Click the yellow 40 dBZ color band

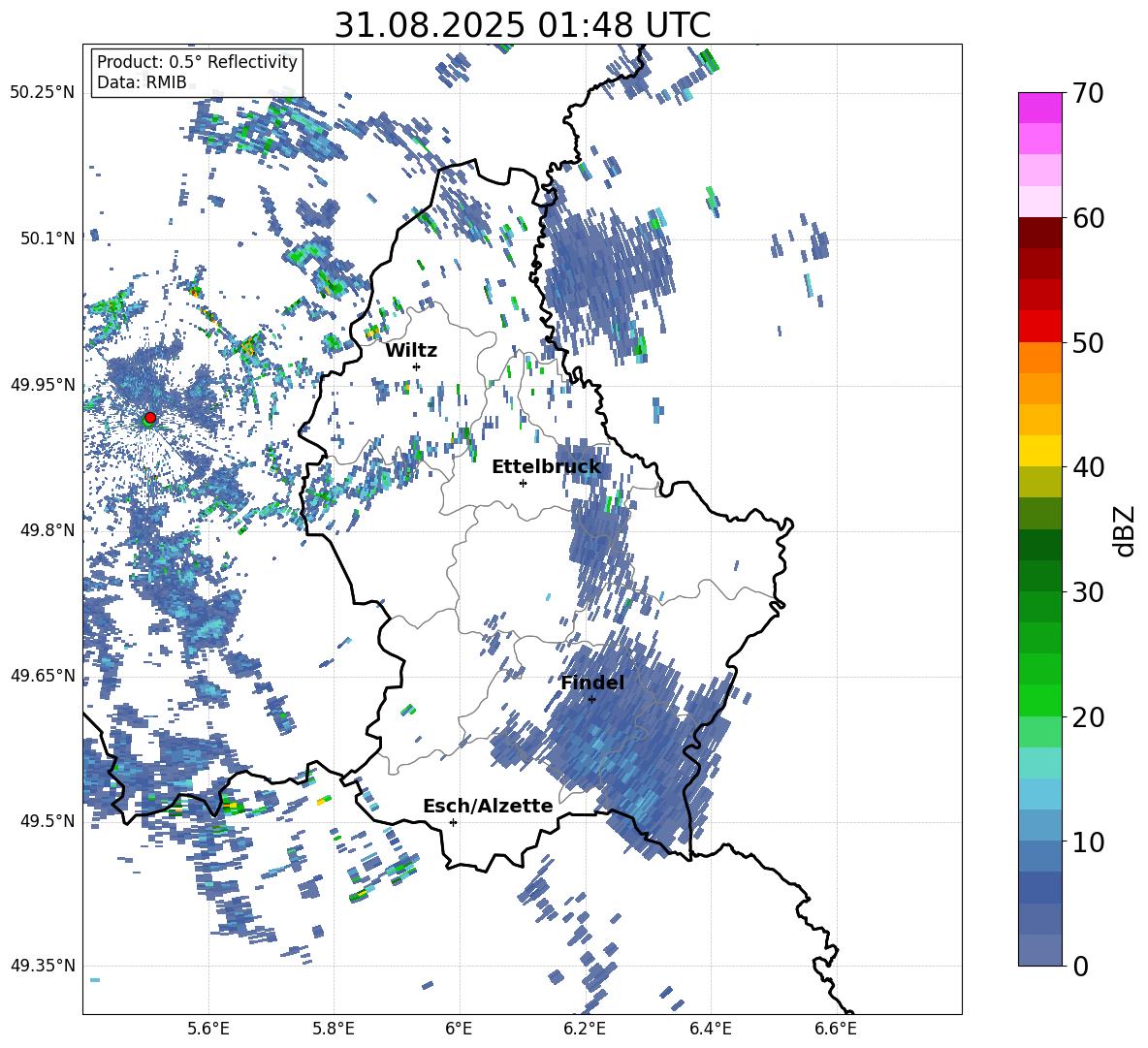pyautogui.click(x=1039, y=451)
